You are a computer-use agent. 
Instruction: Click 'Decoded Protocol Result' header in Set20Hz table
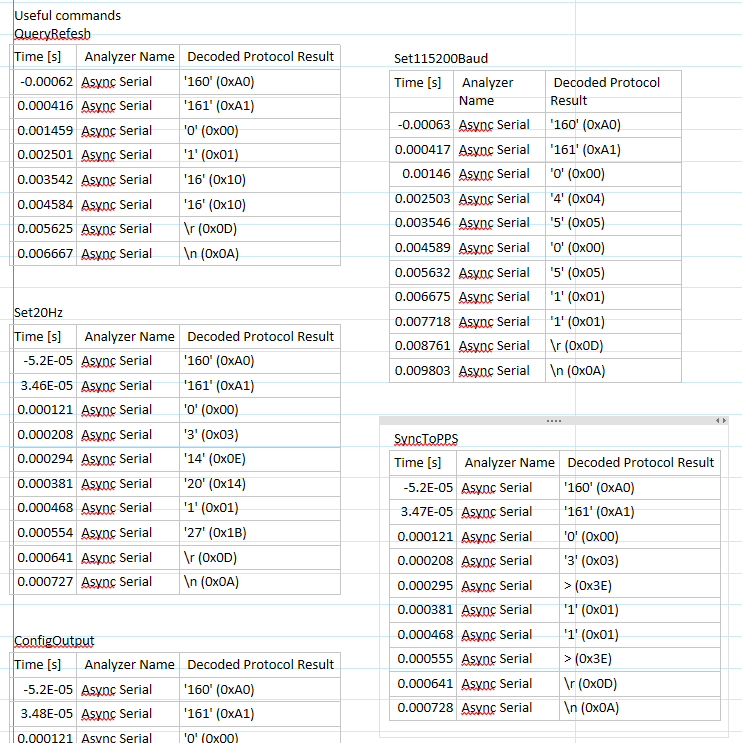tap(261, 337)
